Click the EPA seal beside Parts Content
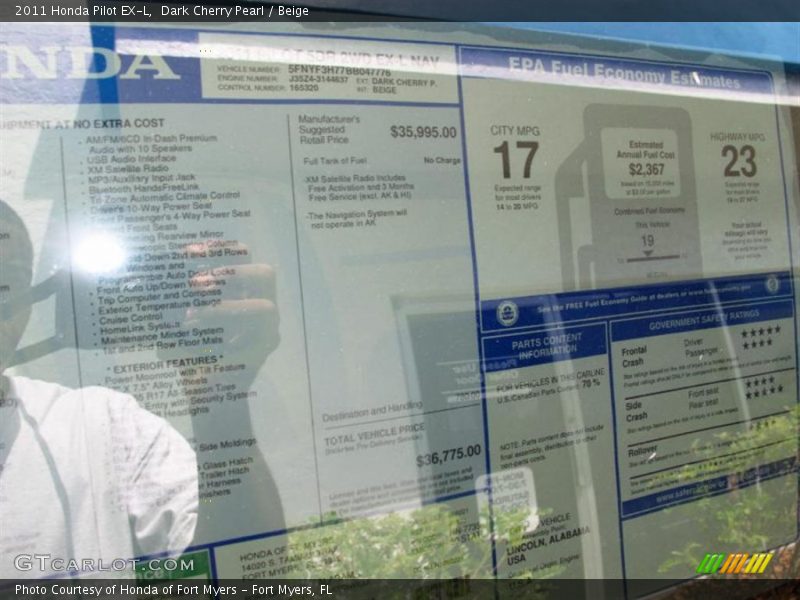 tap(507, 314)
